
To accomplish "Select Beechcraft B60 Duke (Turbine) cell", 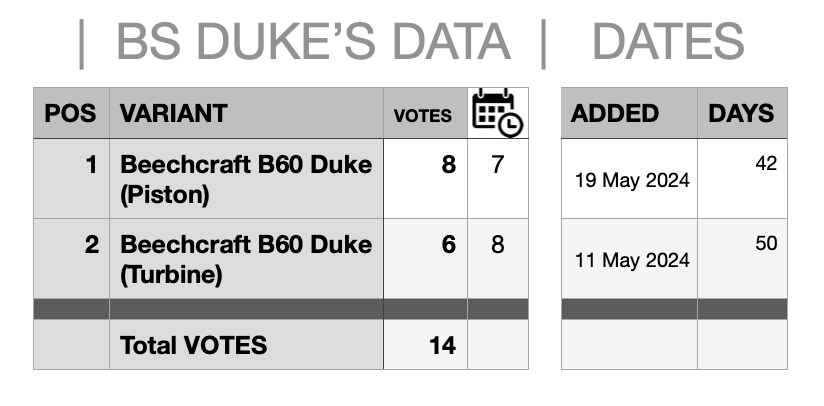I will tap(246, 258).
